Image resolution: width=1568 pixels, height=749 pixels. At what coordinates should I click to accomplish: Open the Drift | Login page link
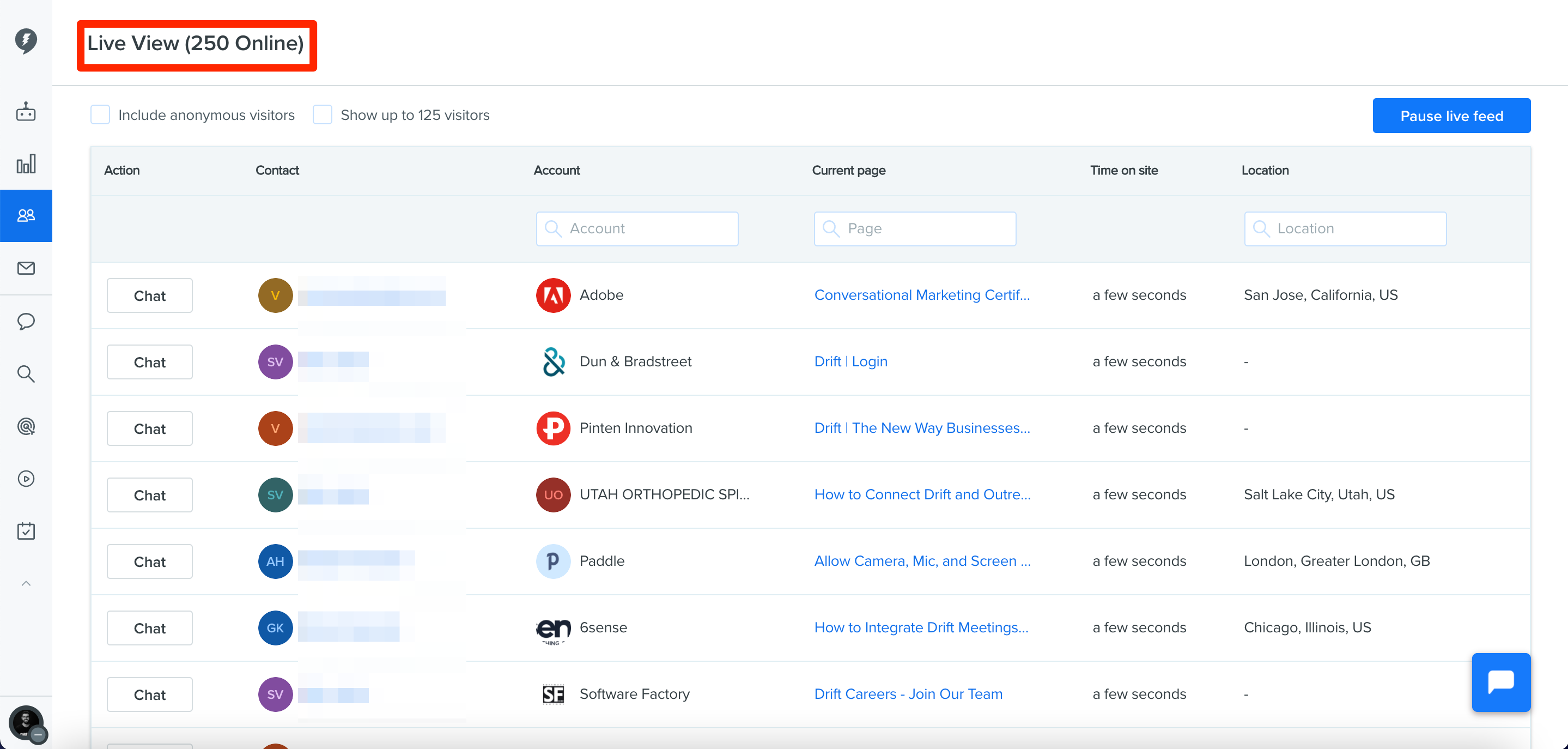[850, 361]
